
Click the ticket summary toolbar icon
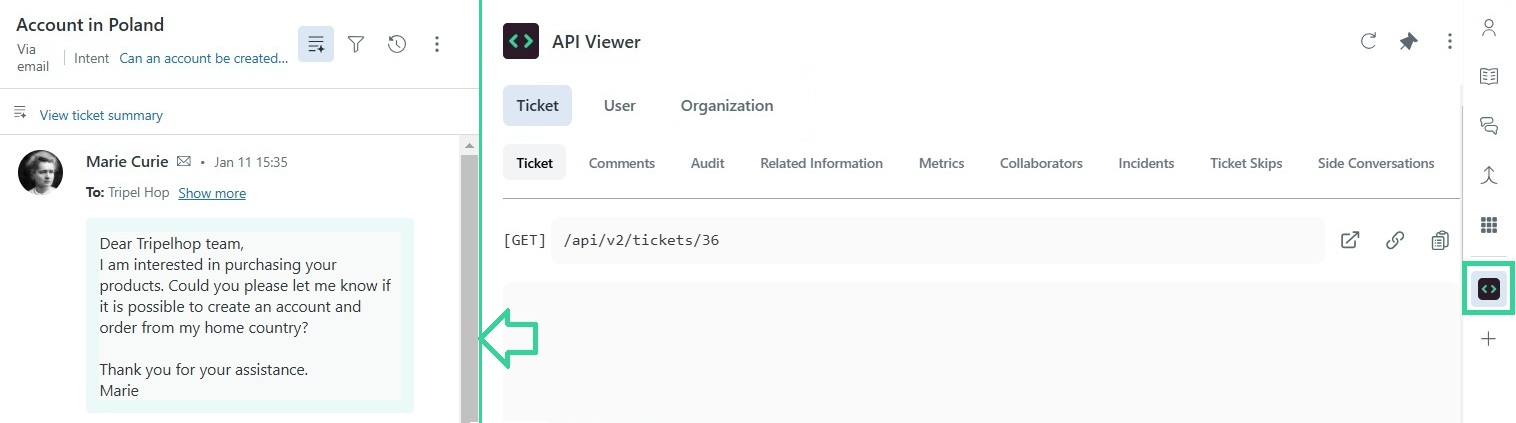(316, 44)
